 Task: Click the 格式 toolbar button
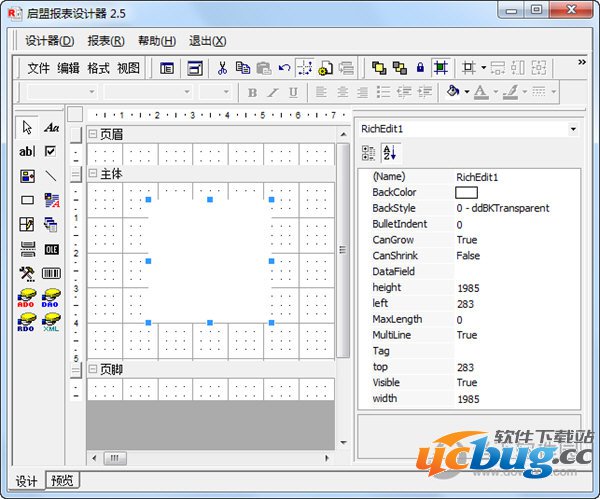click(98, 68)
